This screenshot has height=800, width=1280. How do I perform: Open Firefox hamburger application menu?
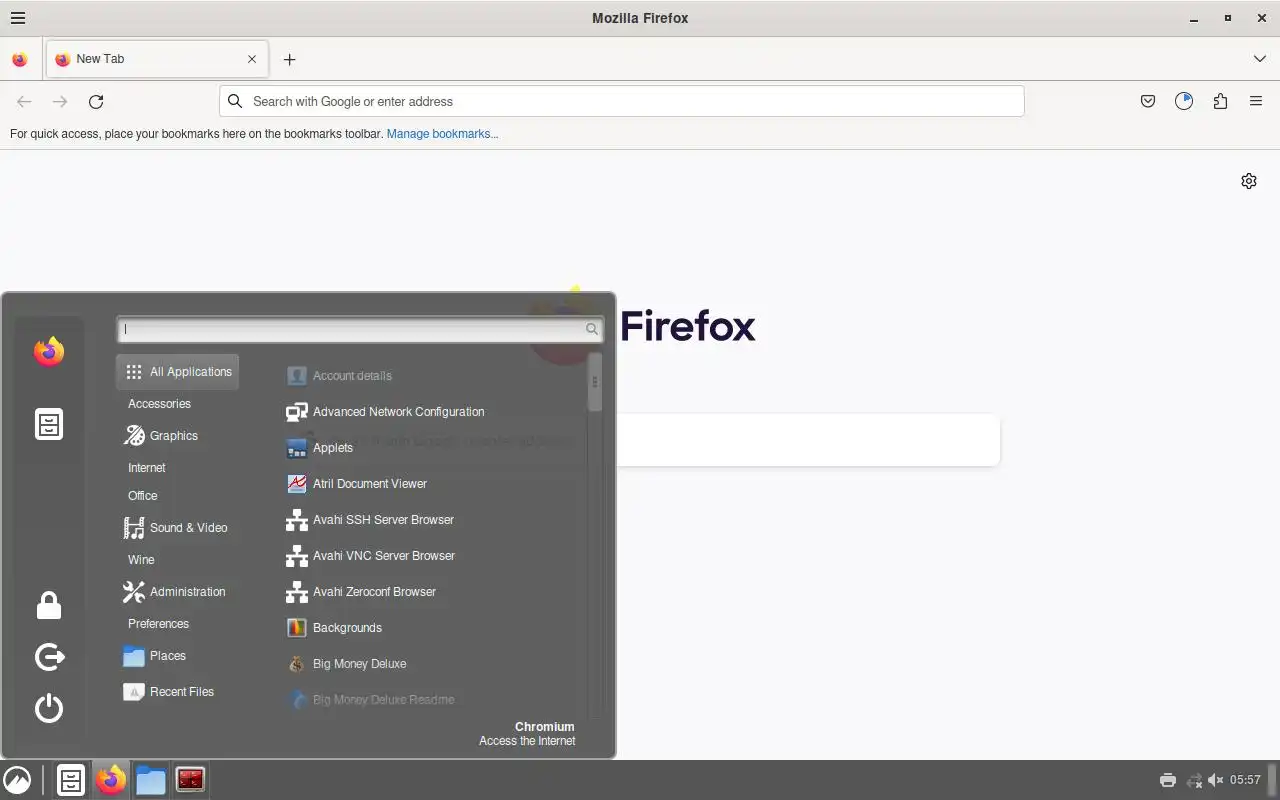1256,101
